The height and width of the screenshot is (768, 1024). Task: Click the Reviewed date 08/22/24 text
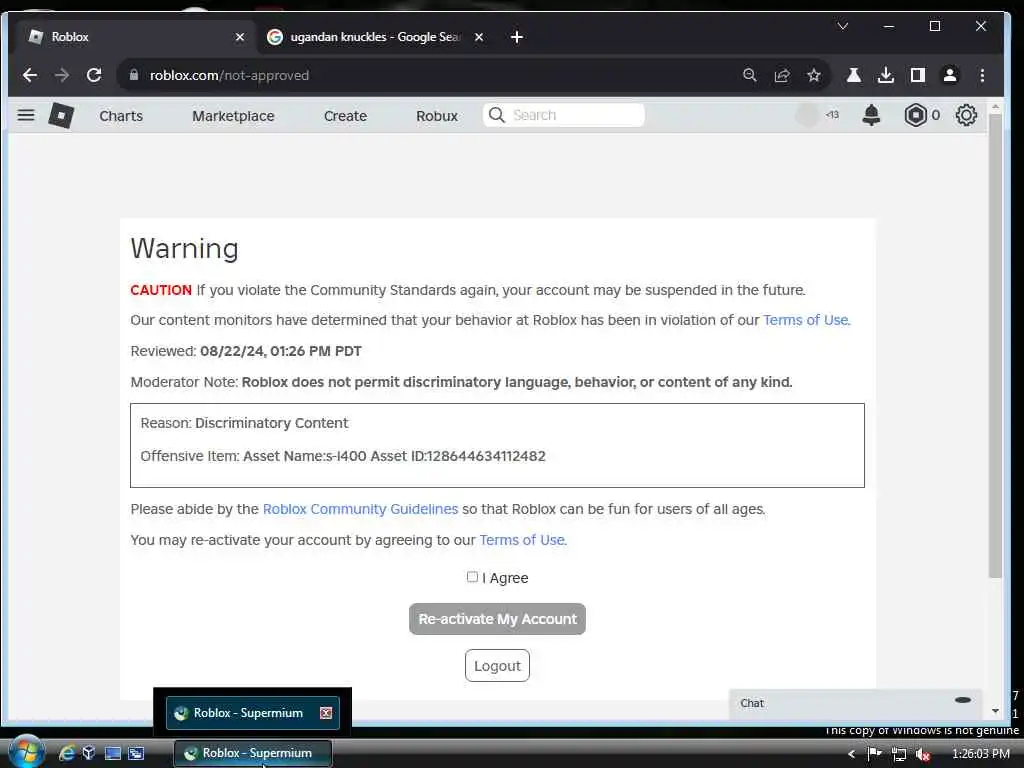(x=281, y=351)
